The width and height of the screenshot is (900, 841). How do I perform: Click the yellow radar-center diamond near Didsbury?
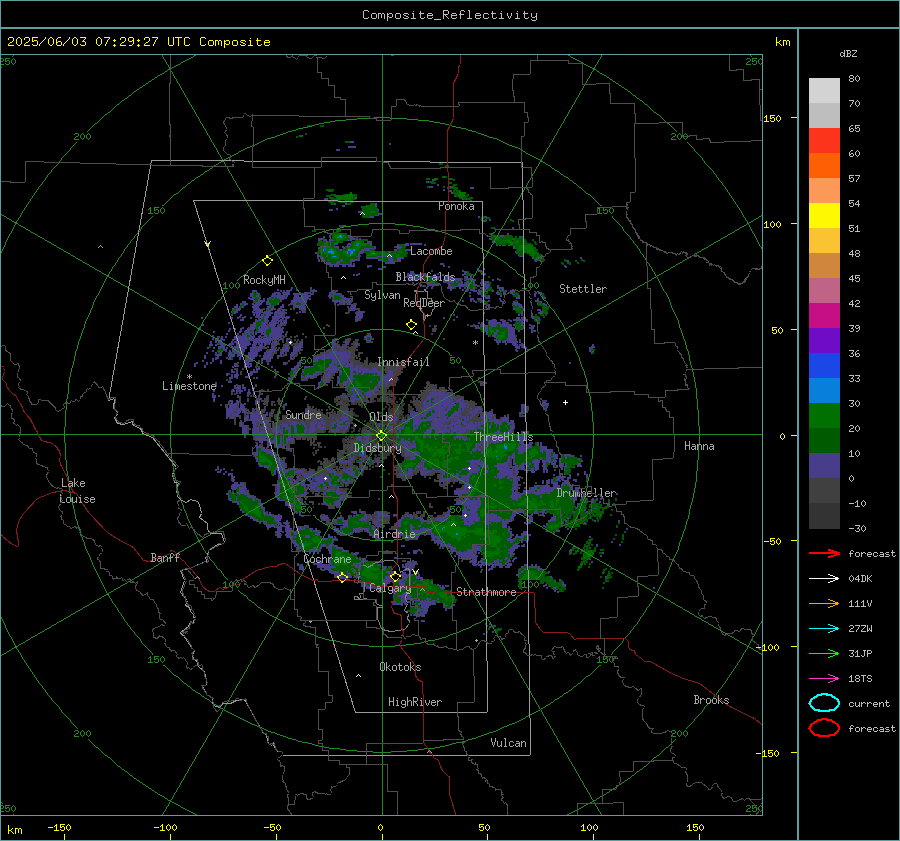381,436
